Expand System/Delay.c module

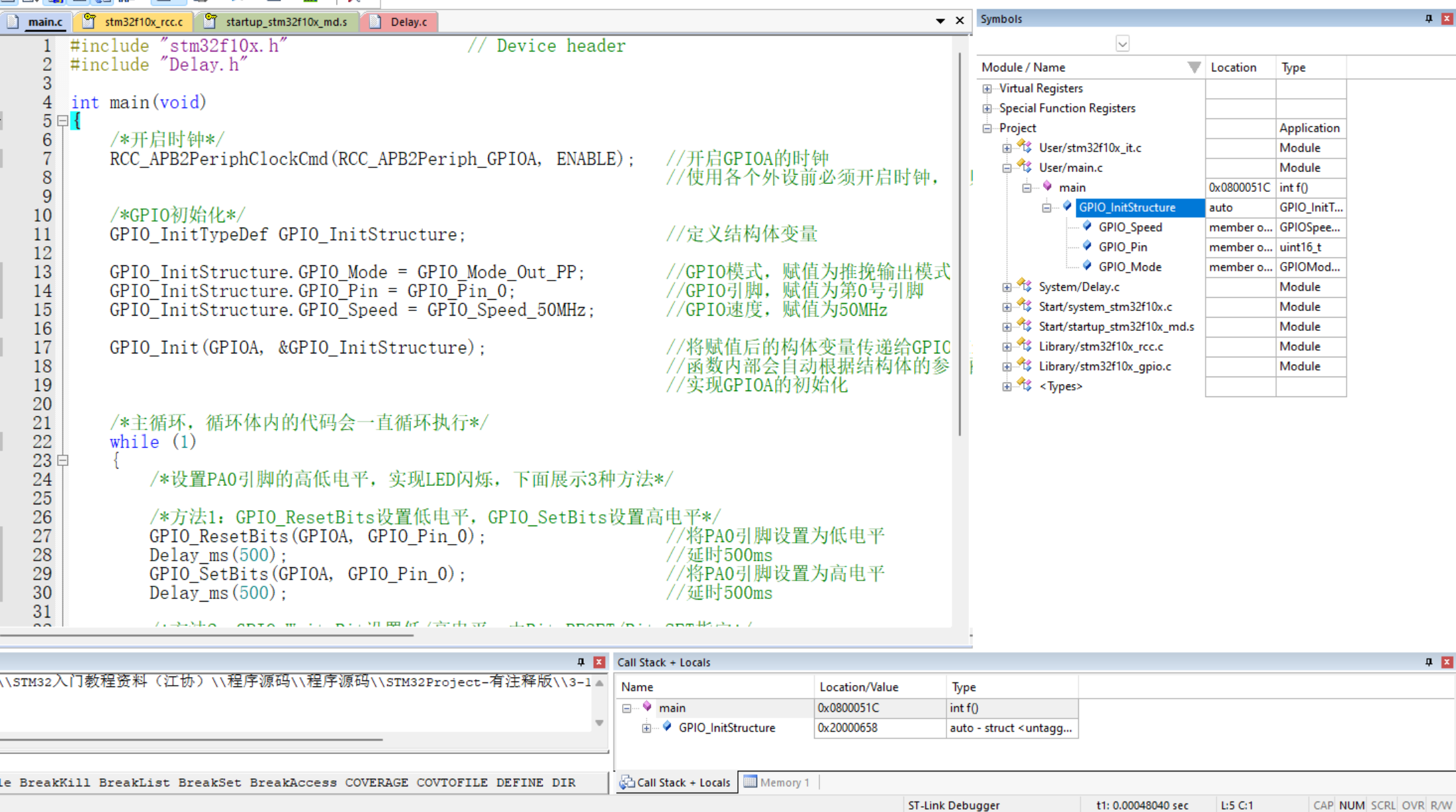pyautogui.click(x=1007, y=287)
